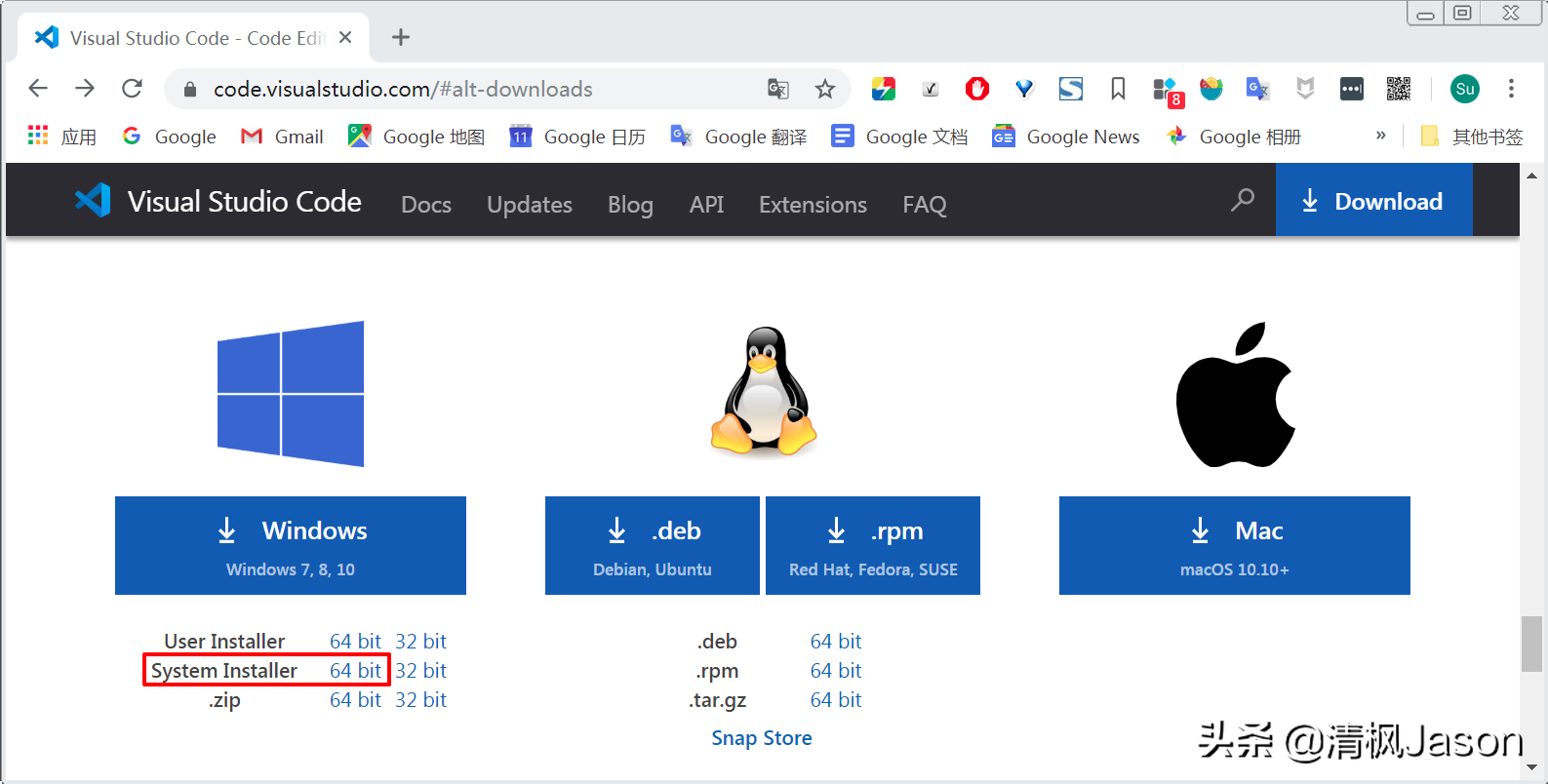Open the FAQ nav item
This screenshot has width=1548, height=784.
click(x=925, y=205)
